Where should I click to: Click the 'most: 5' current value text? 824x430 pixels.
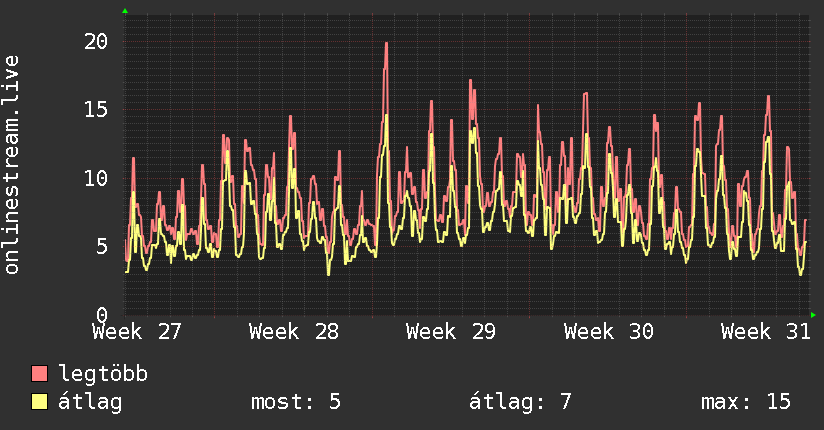[296, 402]
